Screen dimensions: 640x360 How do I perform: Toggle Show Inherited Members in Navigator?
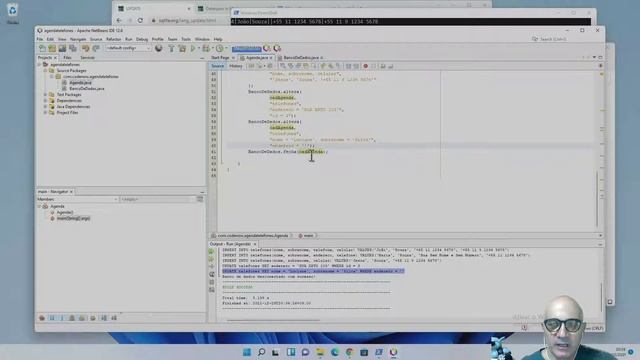tap(42, 318)
